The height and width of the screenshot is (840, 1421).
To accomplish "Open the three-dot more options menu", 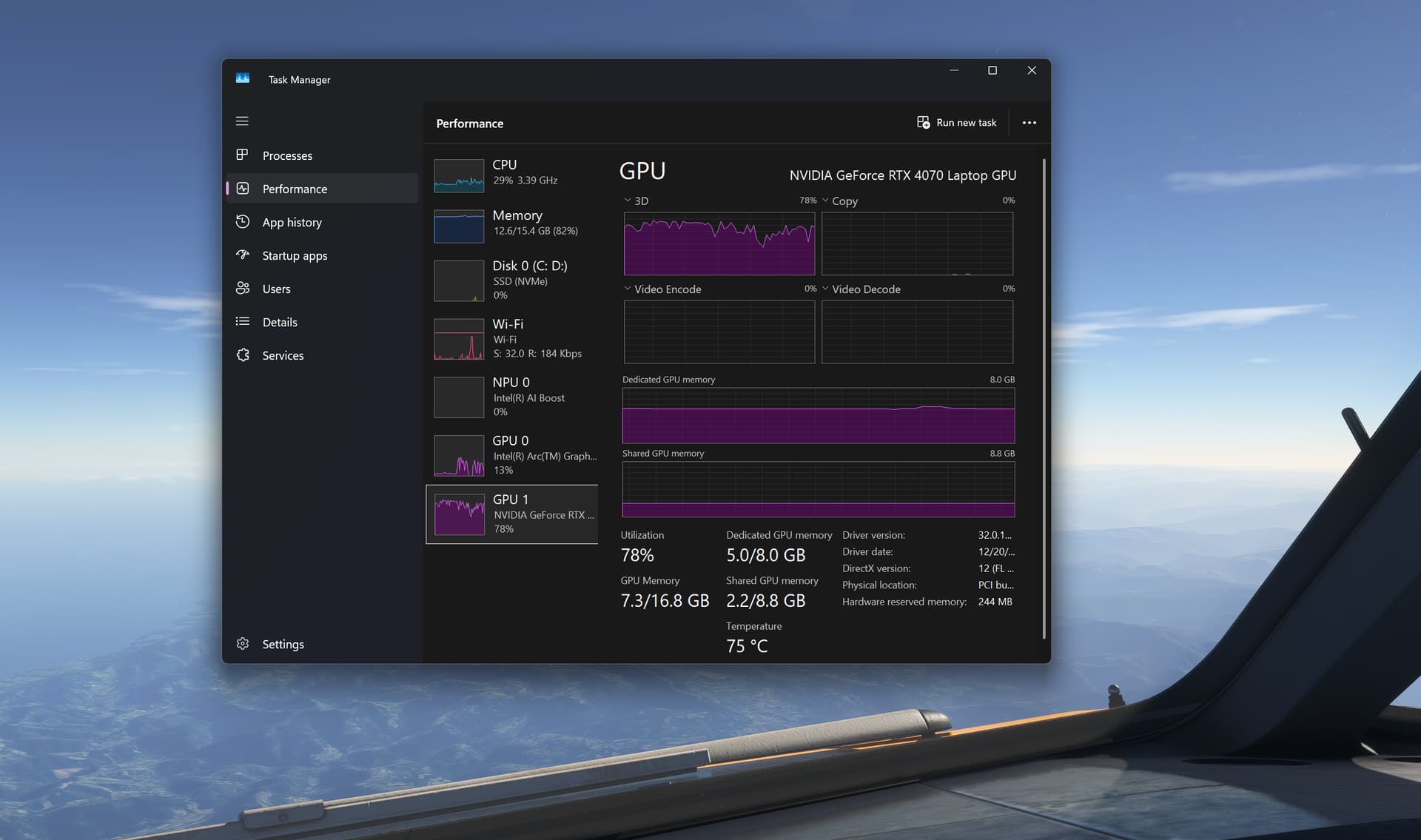I will tap(1029, 122).
